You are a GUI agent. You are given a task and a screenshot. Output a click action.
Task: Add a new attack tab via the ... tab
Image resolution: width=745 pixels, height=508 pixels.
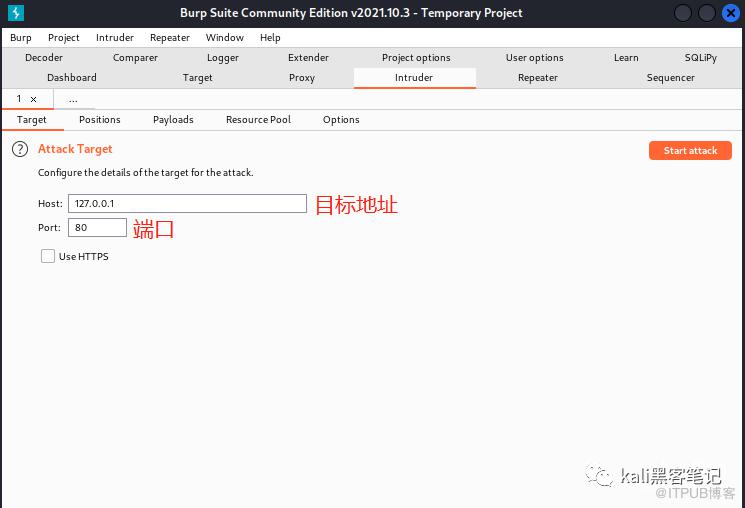tap(73, 99)
